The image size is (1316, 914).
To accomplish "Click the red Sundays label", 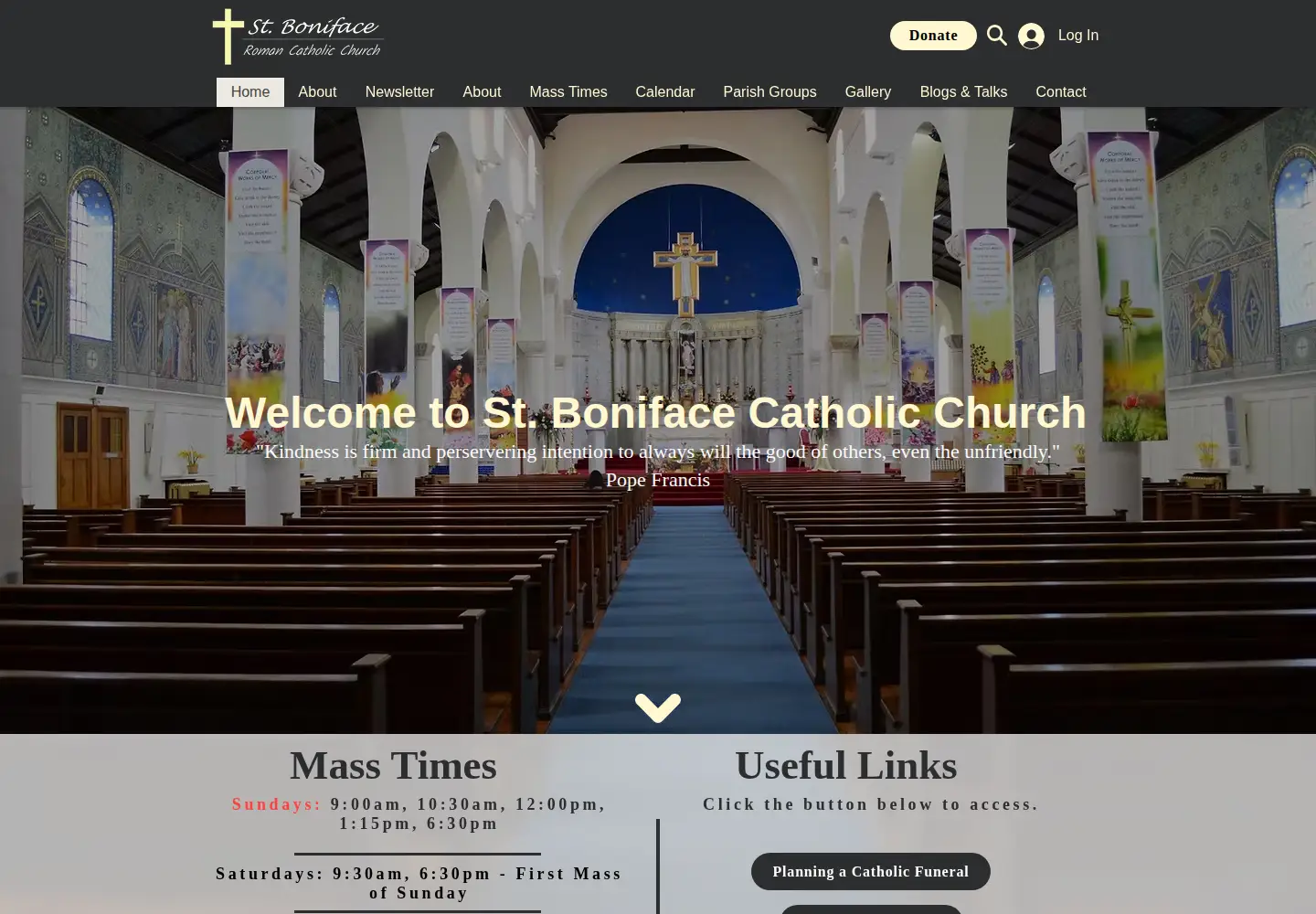I will [276, 804].
